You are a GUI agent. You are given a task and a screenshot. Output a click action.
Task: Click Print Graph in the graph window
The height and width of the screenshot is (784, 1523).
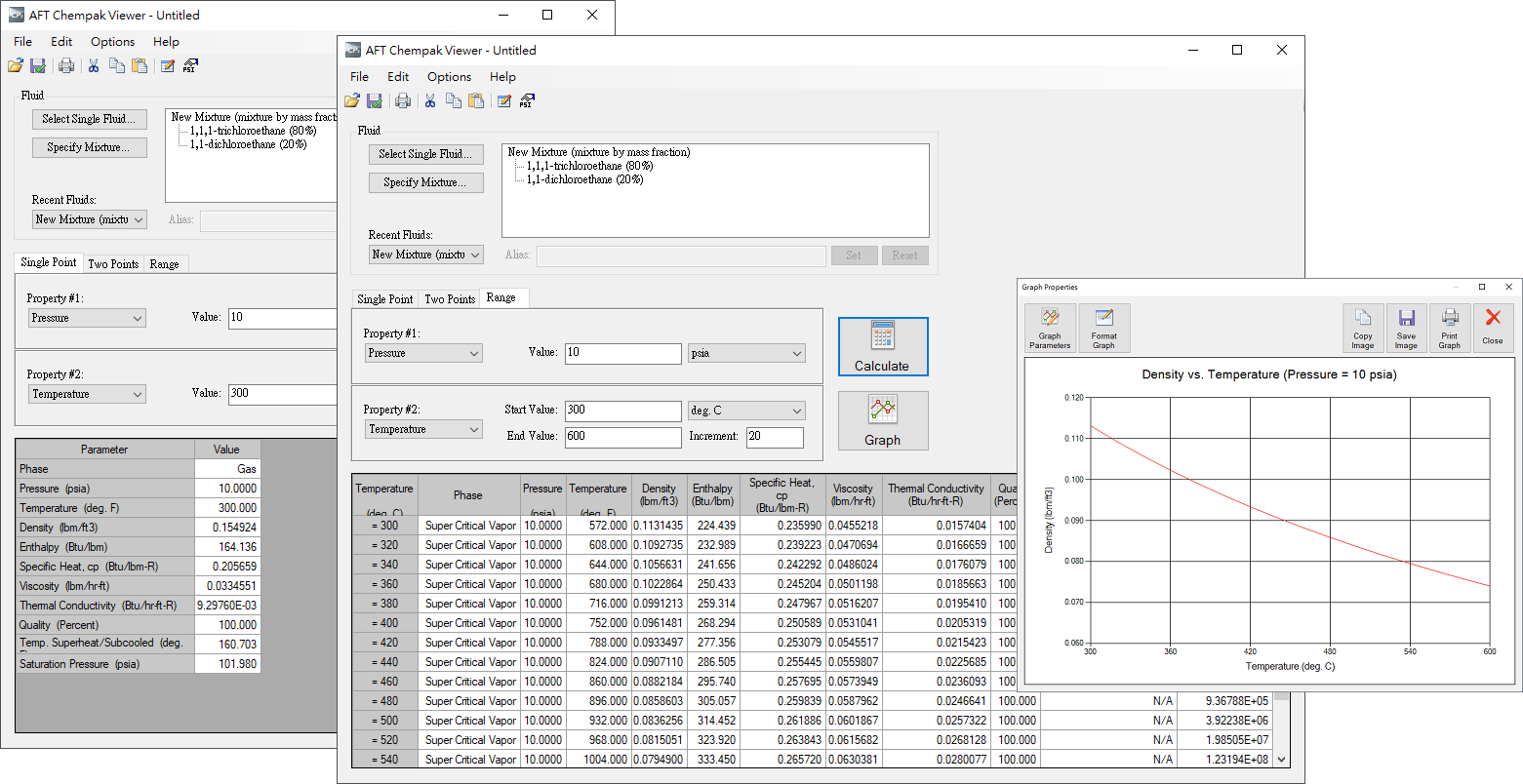point(1450,329)
